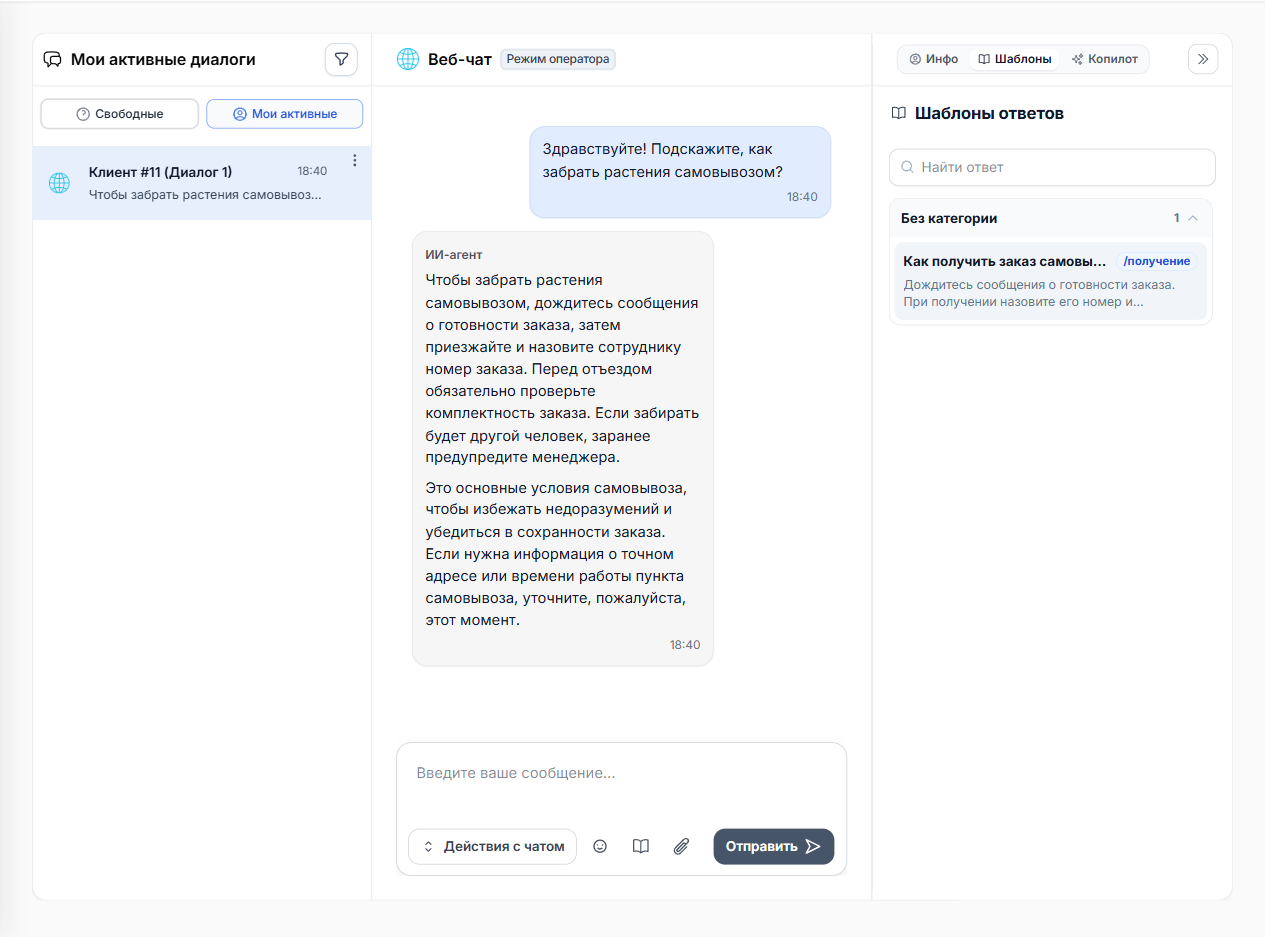Switch to the Свободные dialogs toggle

pos(120,114)
